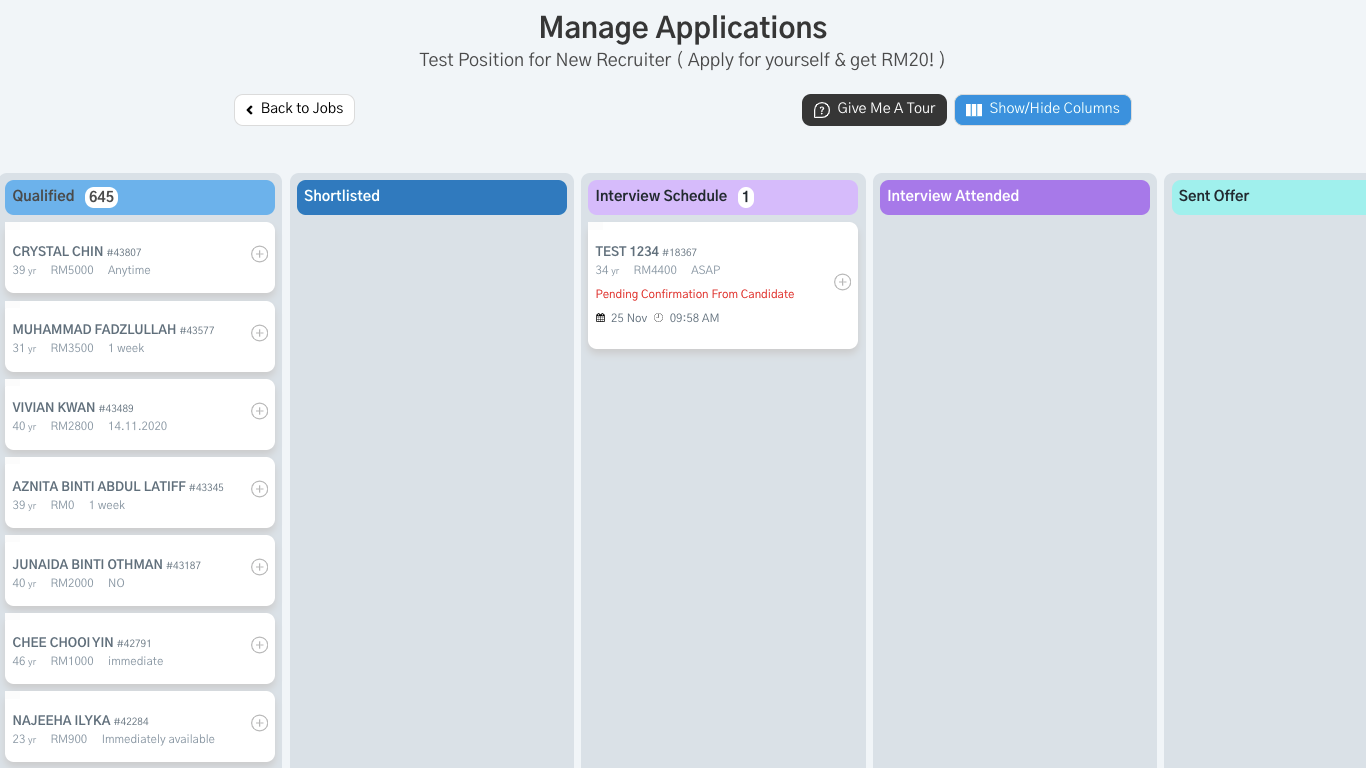Click plus icon on TEST 1234 card
1366x768 pixels.
tap(842, 282)
